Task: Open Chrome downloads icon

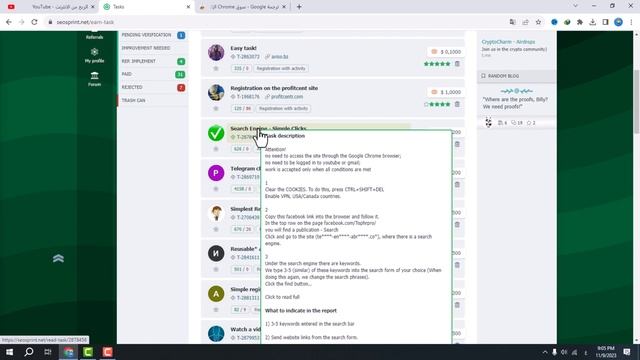Action: click(x=593, y=22)
